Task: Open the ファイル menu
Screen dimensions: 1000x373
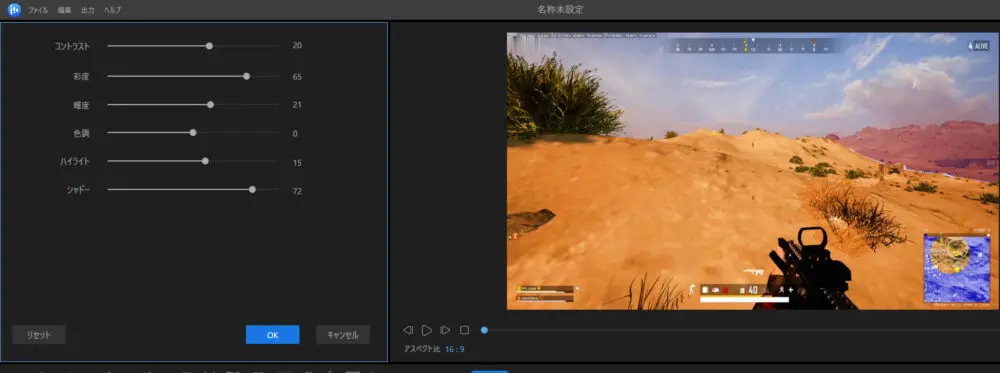Action: tap(38, 10)
